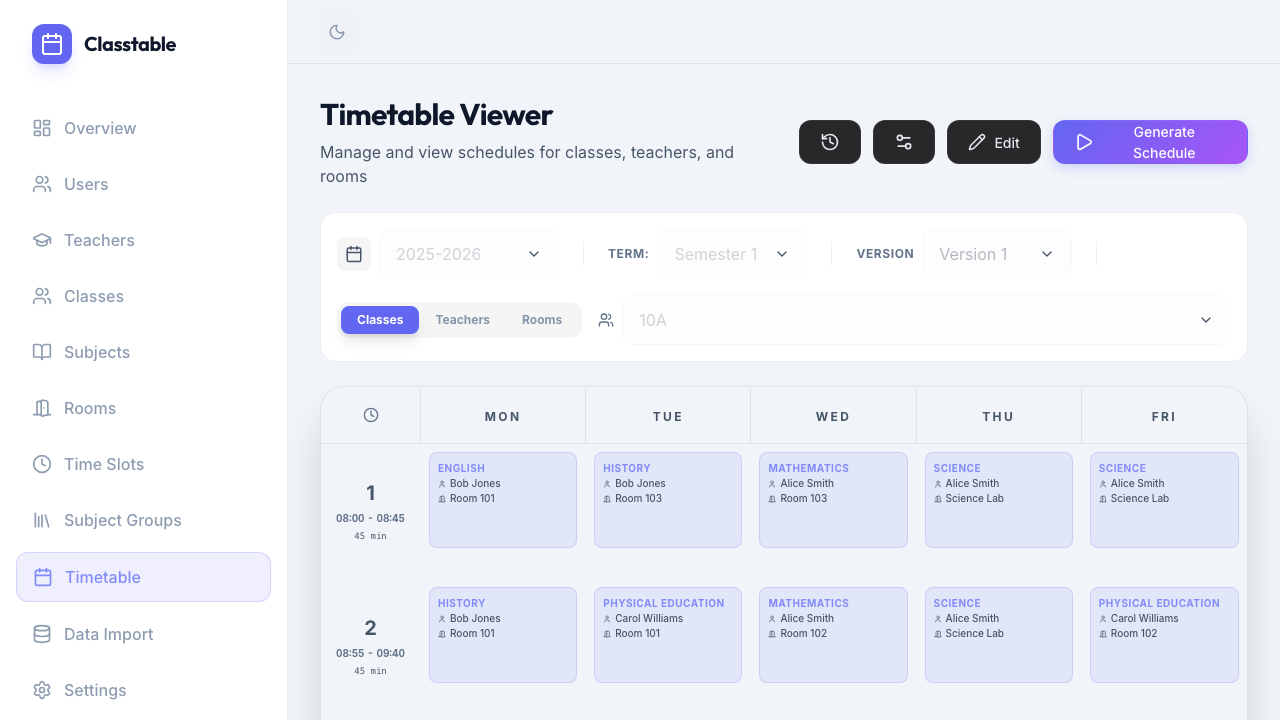
Task: Click the Classtable logo calendar icon
Action: [51, 44]
